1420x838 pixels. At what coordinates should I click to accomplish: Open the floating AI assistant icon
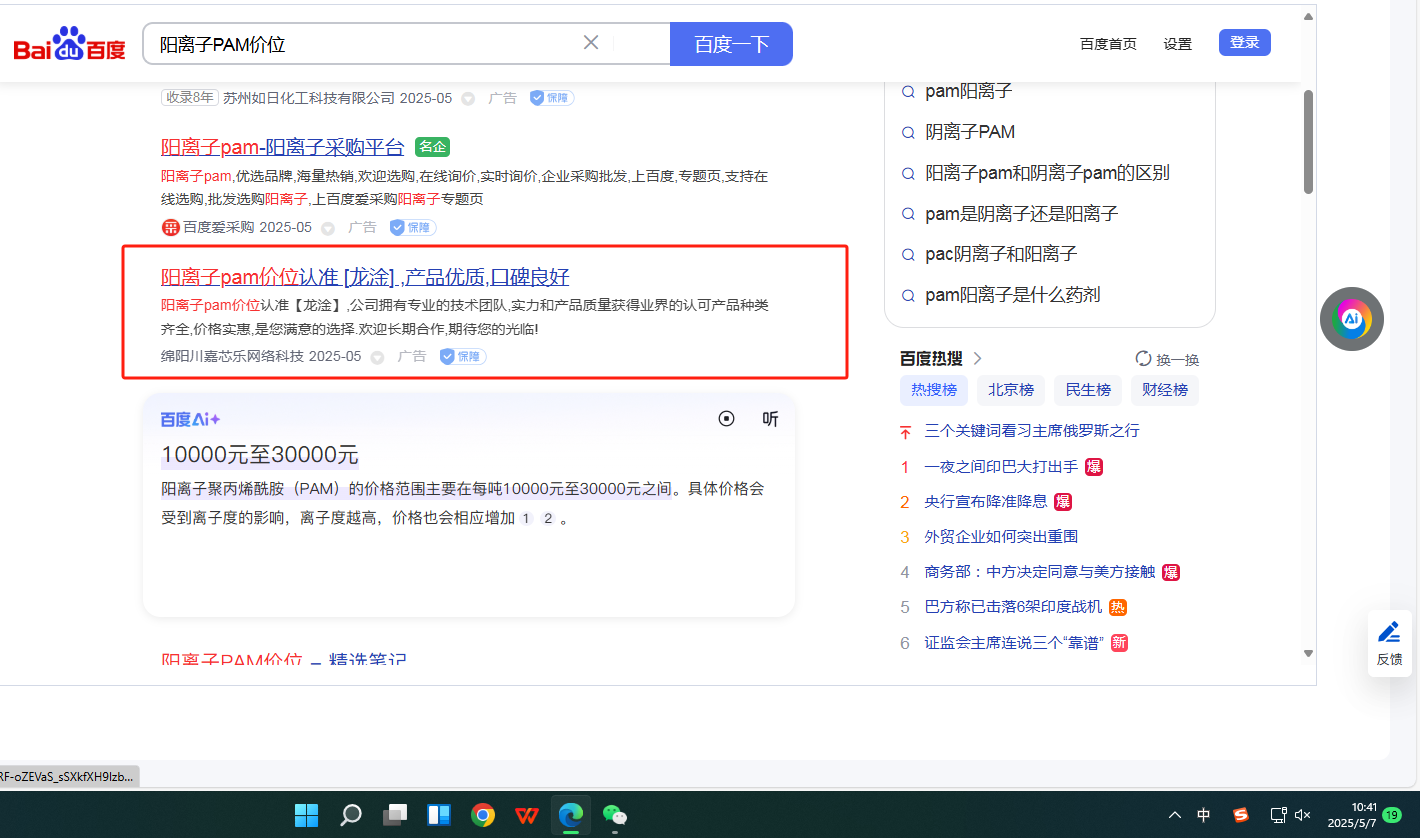point(1351,319)
